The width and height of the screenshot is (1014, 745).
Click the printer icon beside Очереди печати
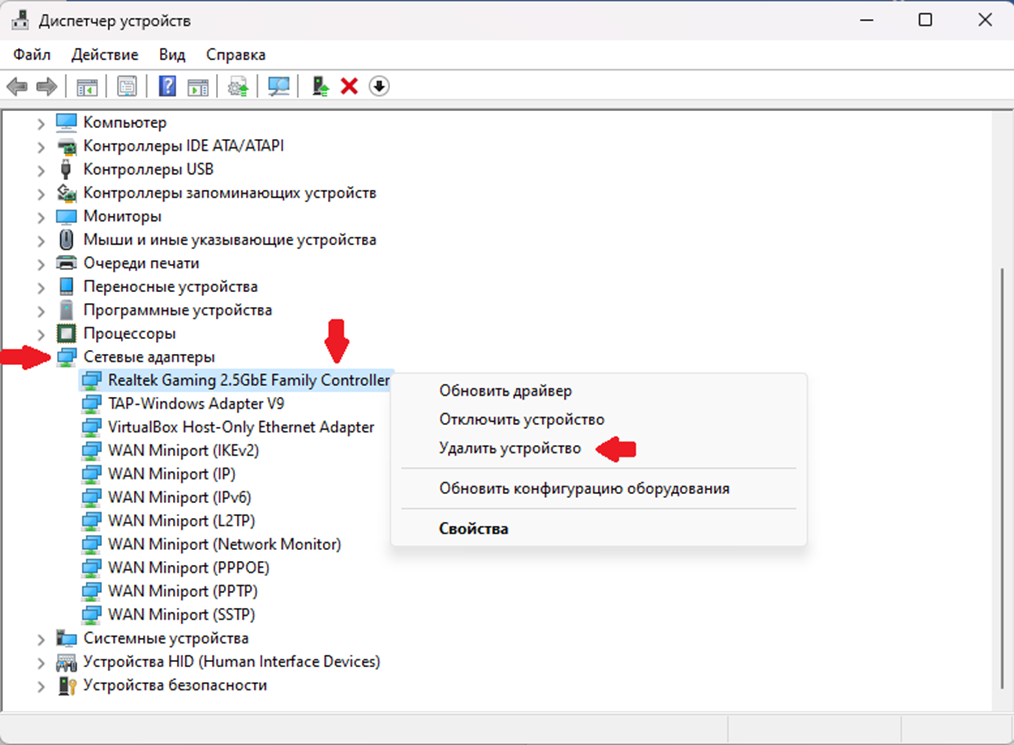[x=66, y=263]
